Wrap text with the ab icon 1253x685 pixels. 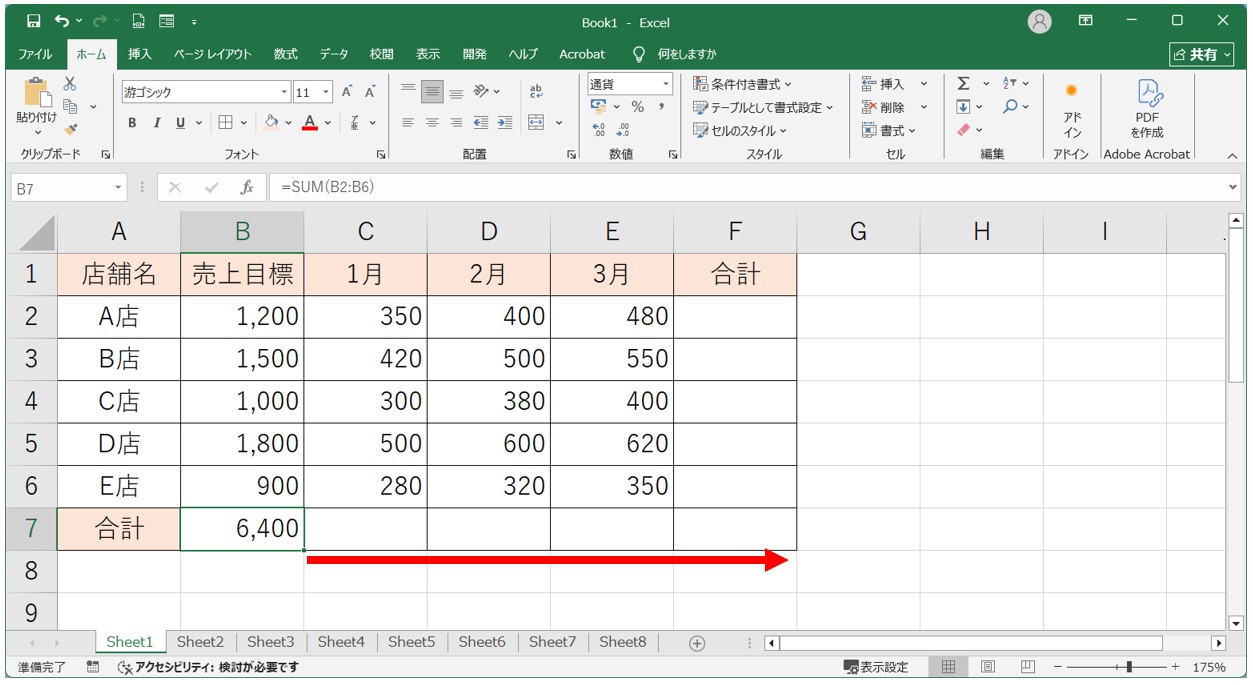click(536, 91)
